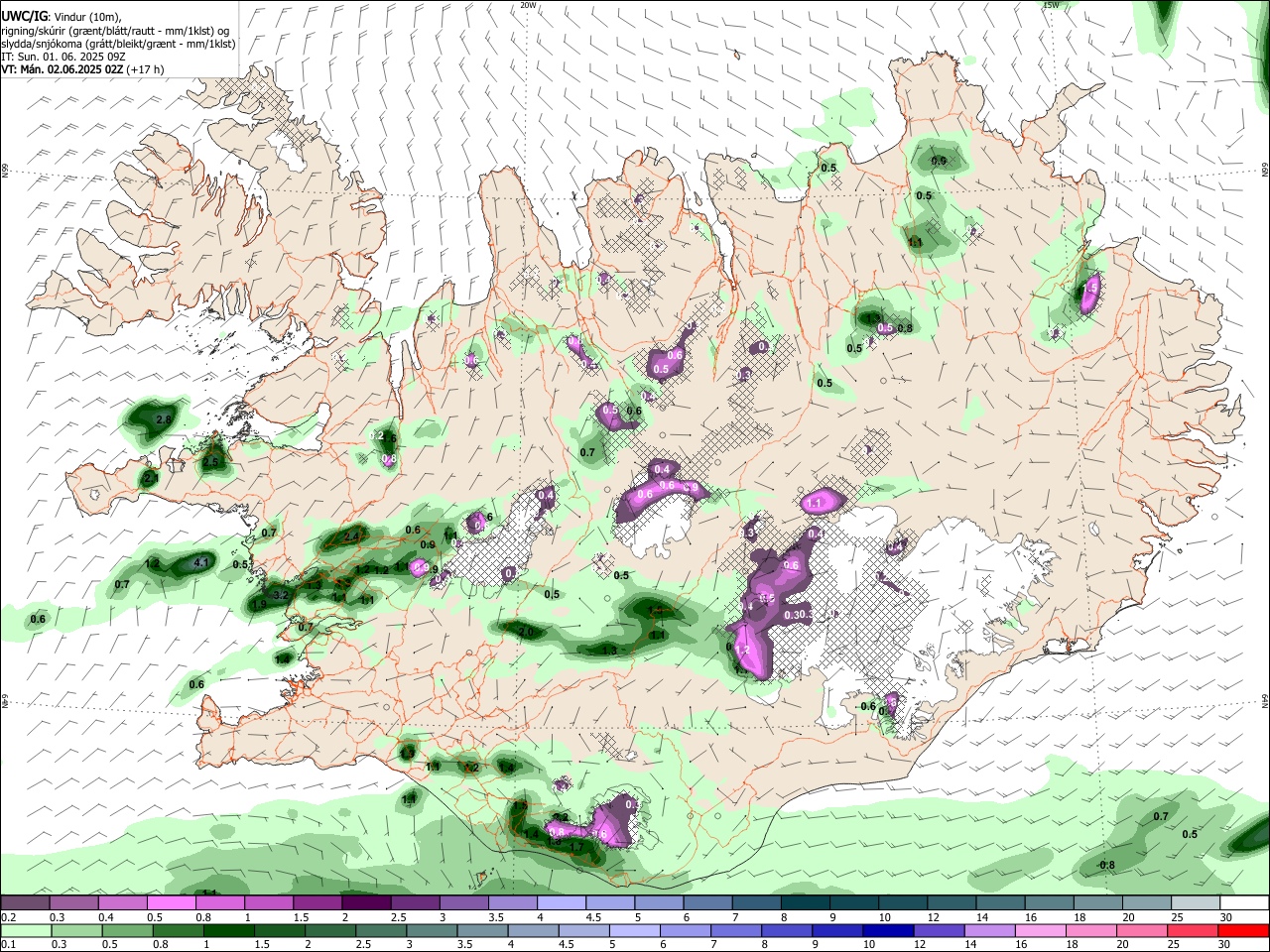The width and height of the screenshot is (1270, 952).
Task: Select the snow legend swatch between 0.4 and 0.5
Action: point(122,903)
